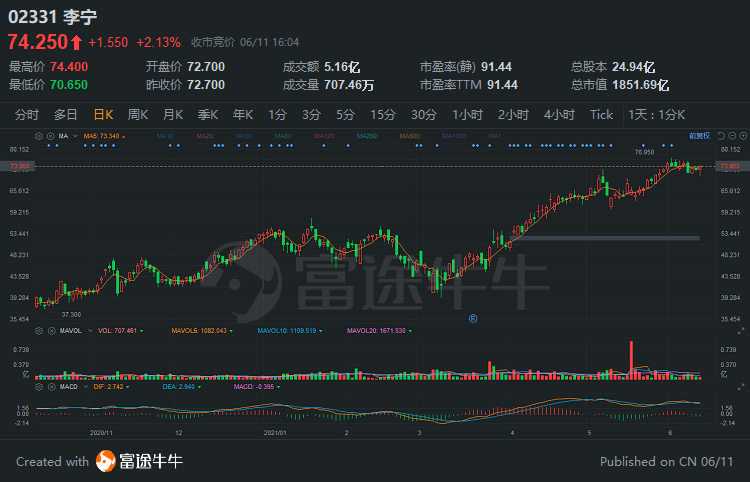Maximize the MACD panel
Viewport: 750px width, 482px height.
tap(741, 386)
